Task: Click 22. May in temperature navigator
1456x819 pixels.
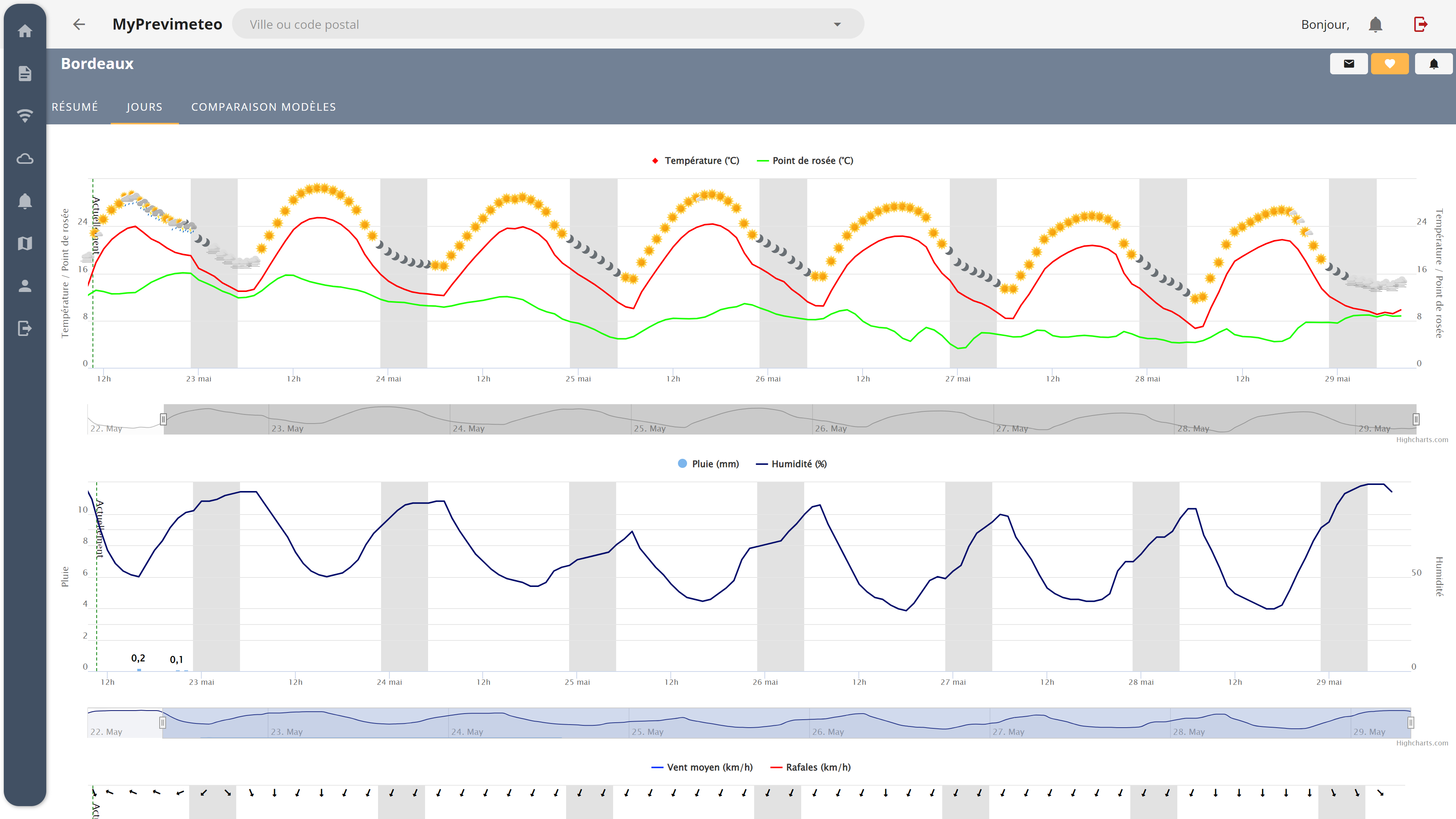Action: pos(106,429)
